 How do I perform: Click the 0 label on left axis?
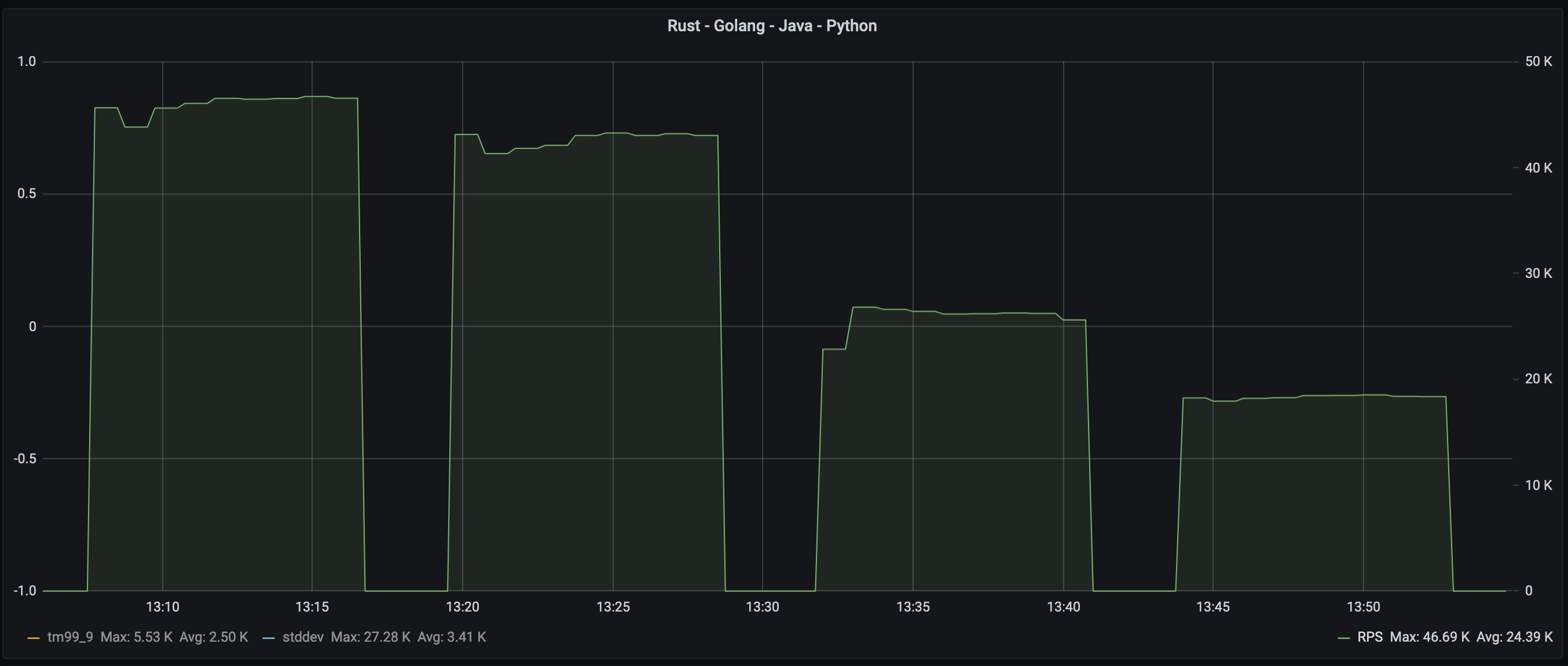[32, 326]
